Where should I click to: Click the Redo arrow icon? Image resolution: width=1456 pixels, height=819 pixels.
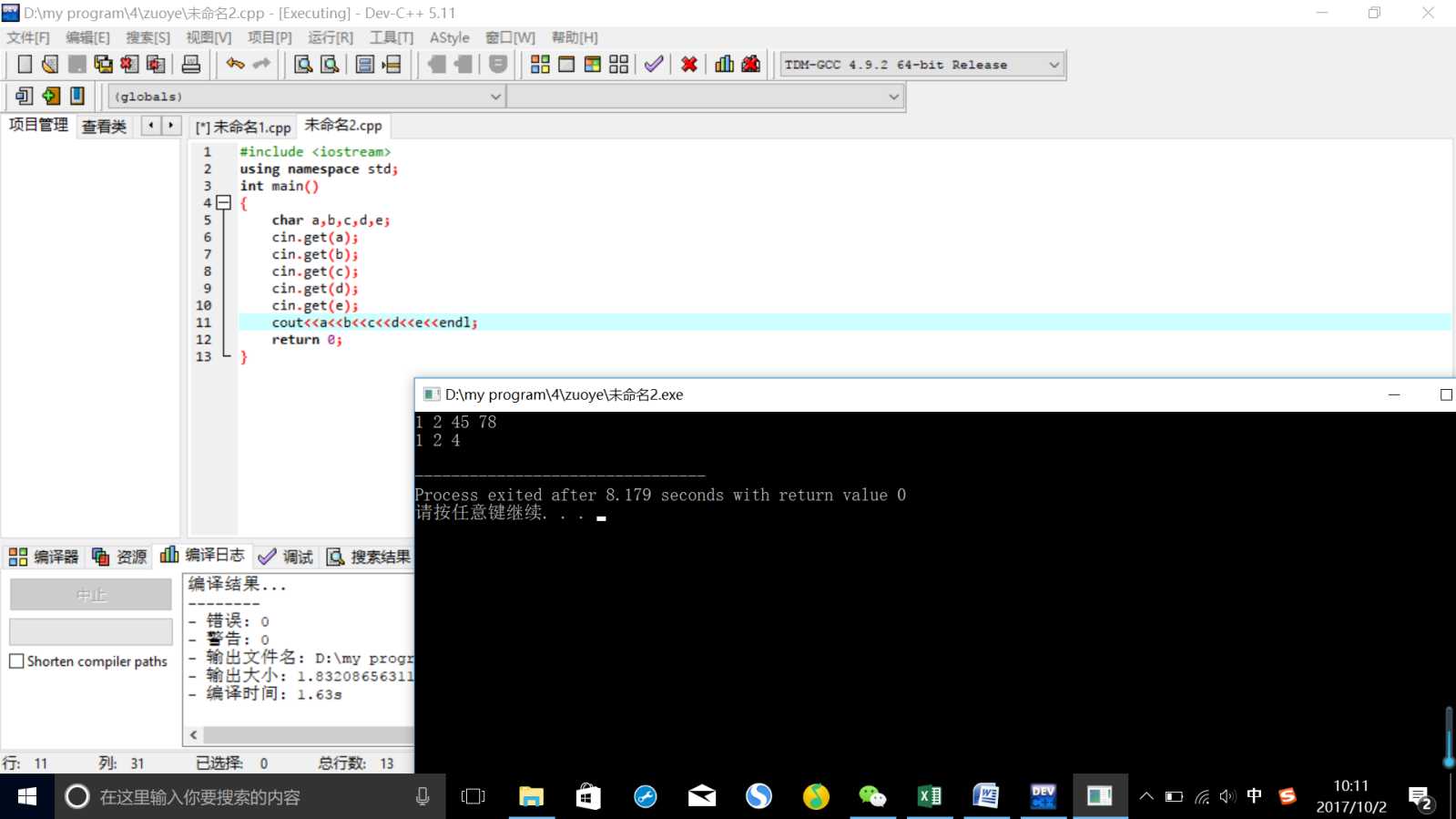[x=261, y=64]
